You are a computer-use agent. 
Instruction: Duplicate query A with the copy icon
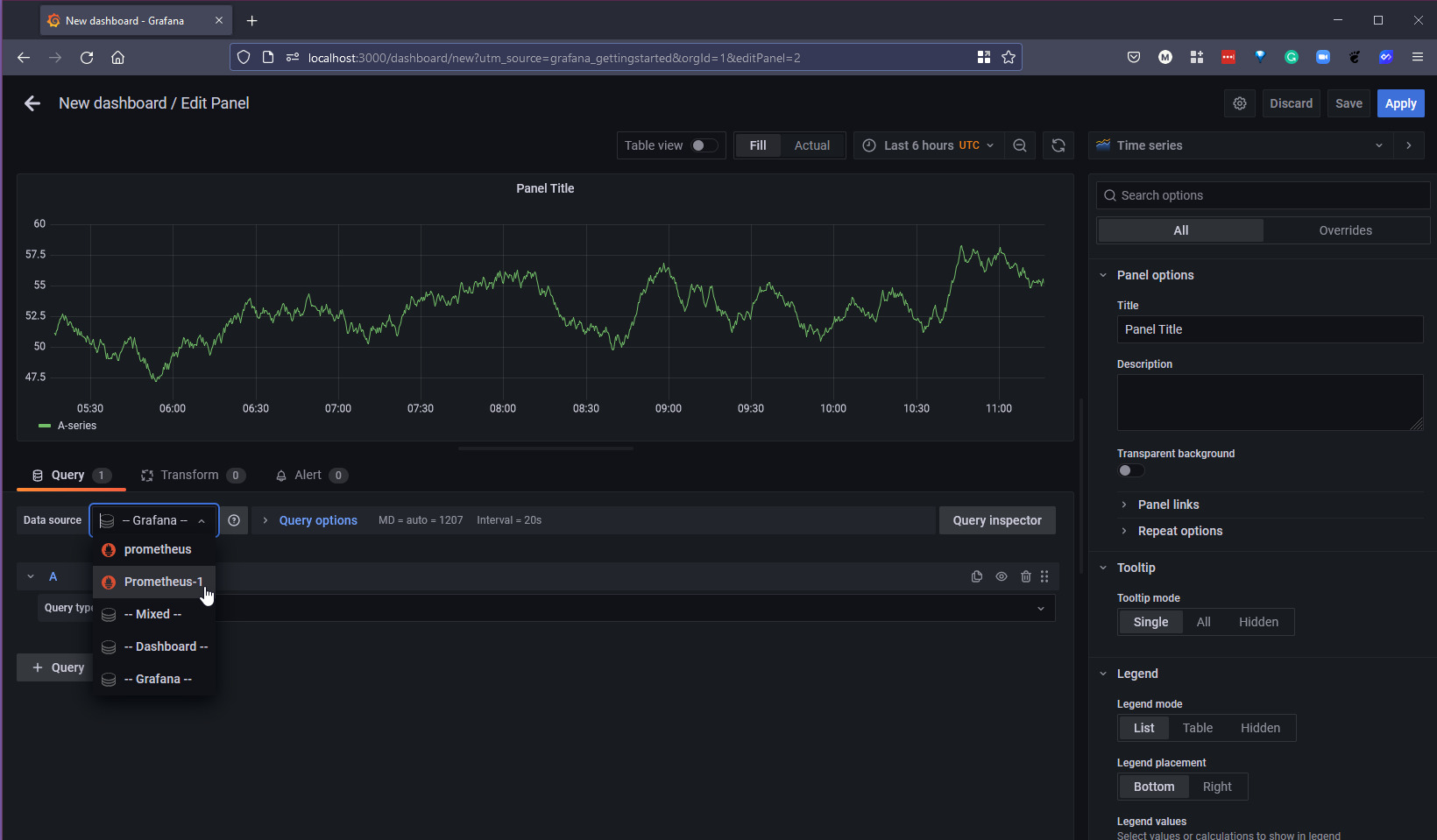pos(977,576)
